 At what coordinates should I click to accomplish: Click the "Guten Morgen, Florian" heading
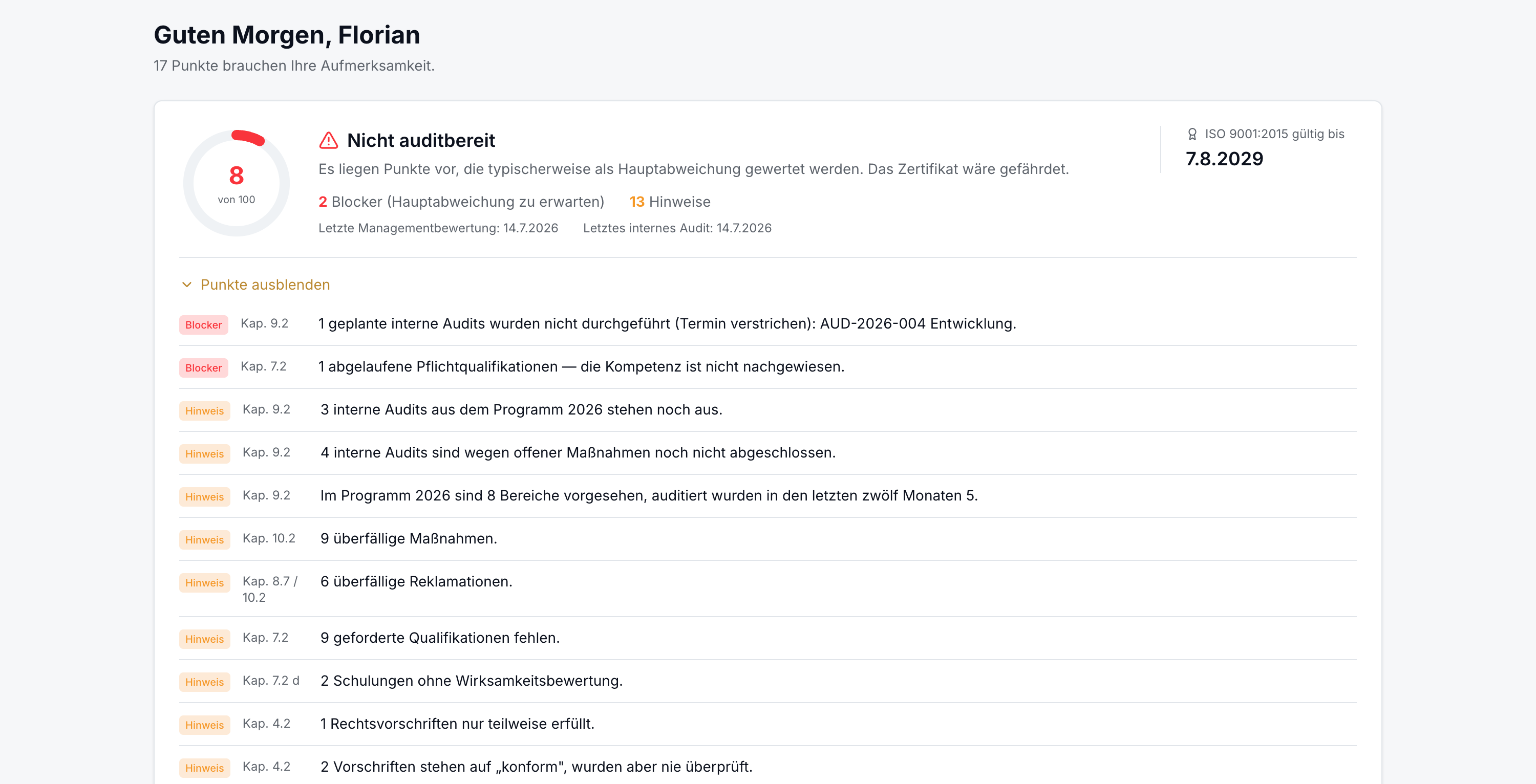tap(287, 35)
